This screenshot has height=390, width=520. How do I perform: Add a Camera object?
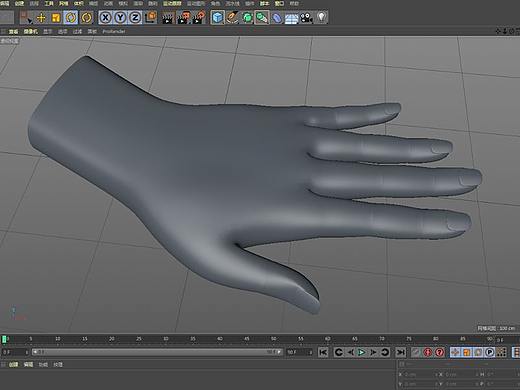tap(306, 17)
